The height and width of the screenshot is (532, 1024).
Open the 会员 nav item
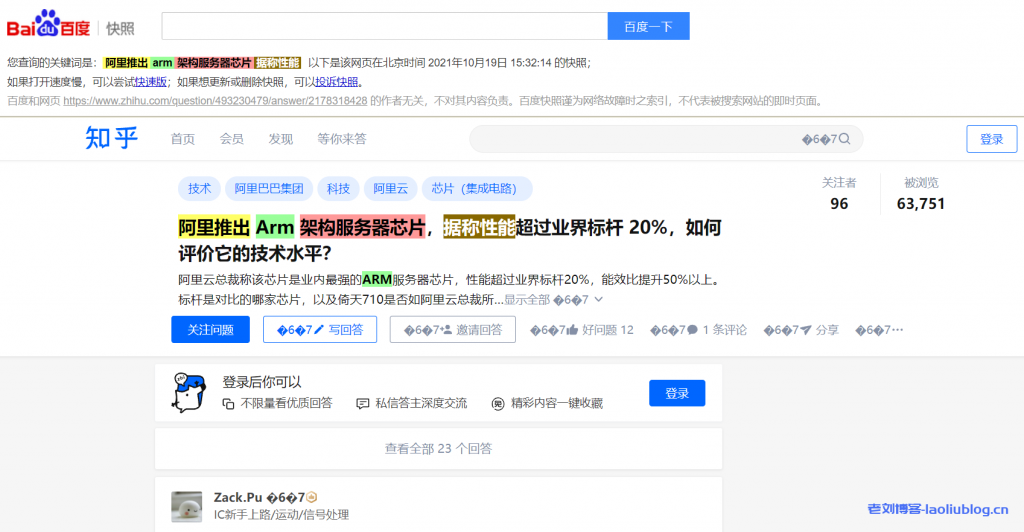pos(231,139)
